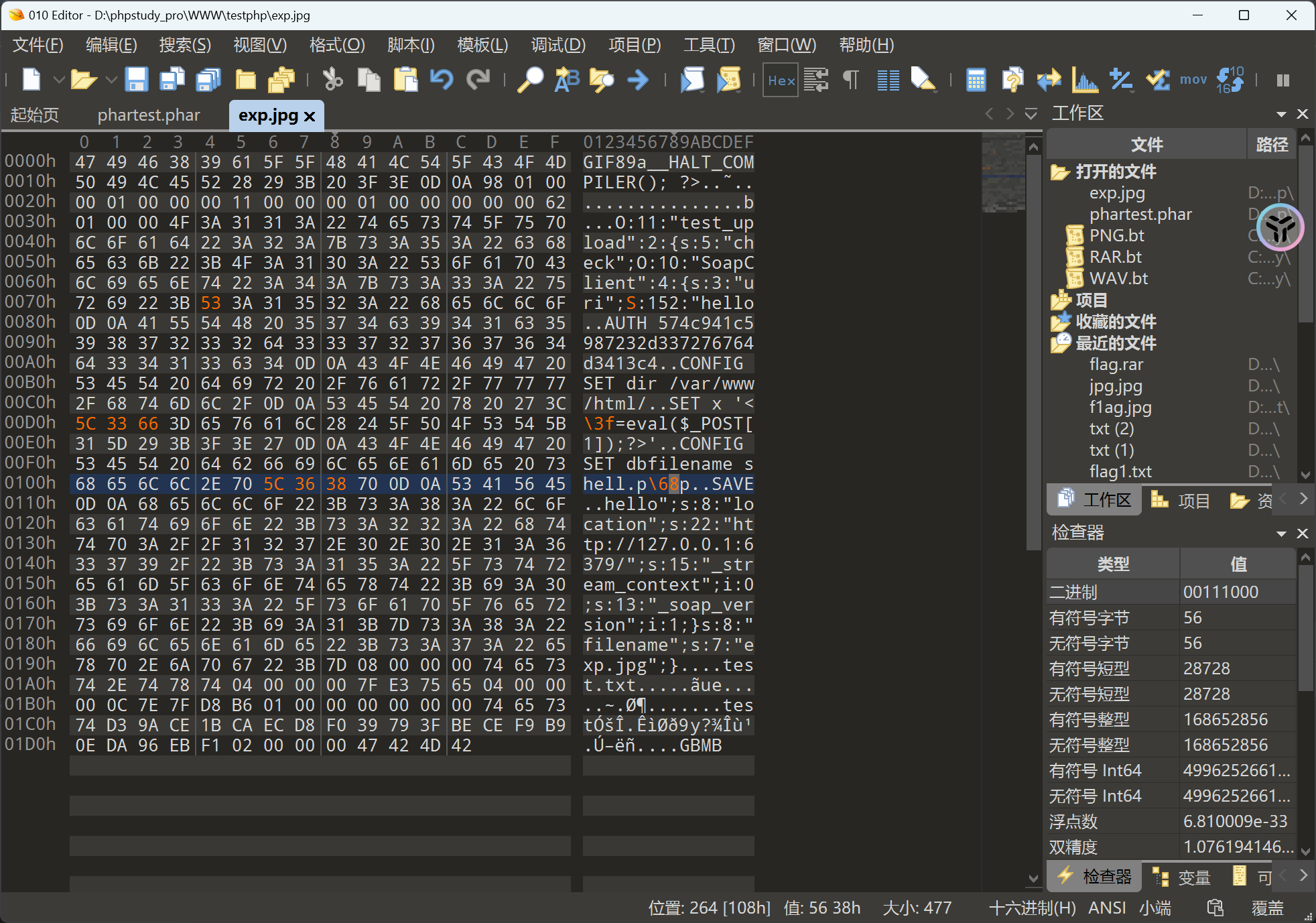
Task: Click the Goto arrow icon
Action: pos(638,80)
